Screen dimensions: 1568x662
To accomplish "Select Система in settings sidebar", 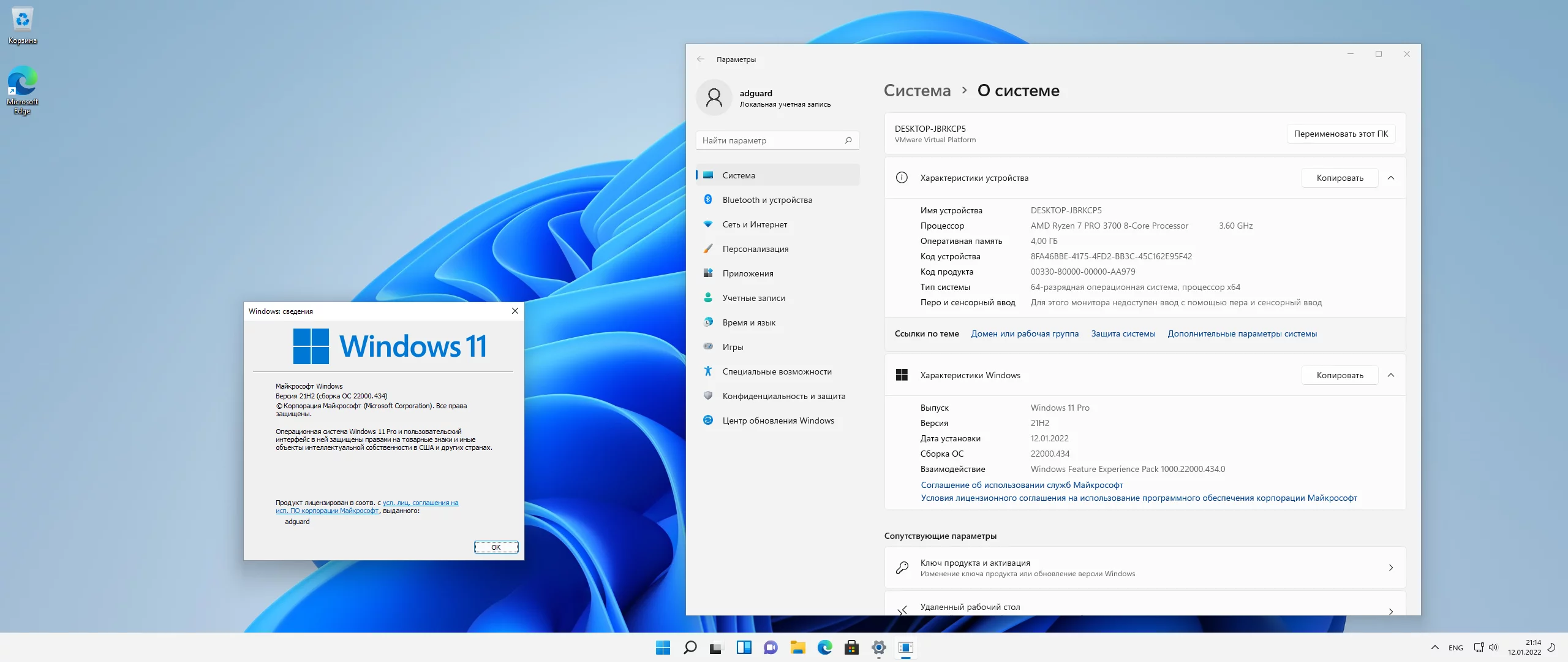I will click(739, 175).
